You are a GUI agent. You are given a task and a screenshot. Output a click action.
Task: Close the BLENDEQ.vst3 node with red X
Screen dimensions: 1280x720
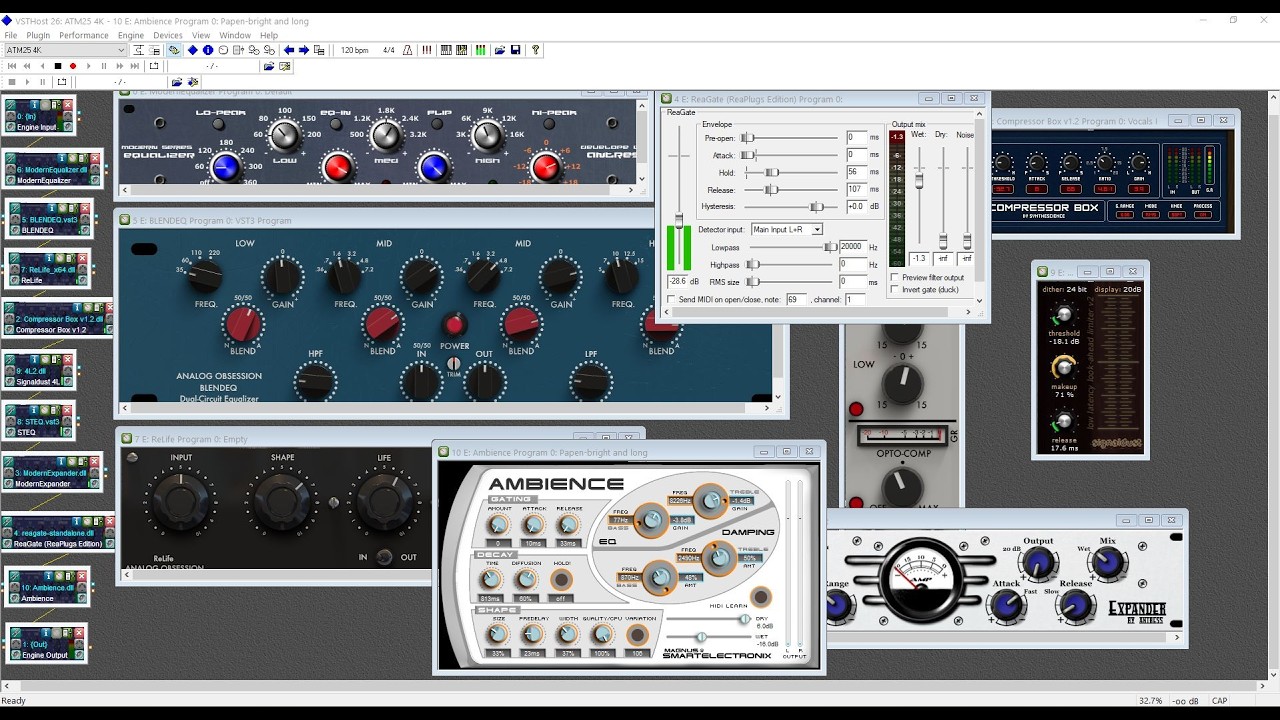click(x=85, y=208)
